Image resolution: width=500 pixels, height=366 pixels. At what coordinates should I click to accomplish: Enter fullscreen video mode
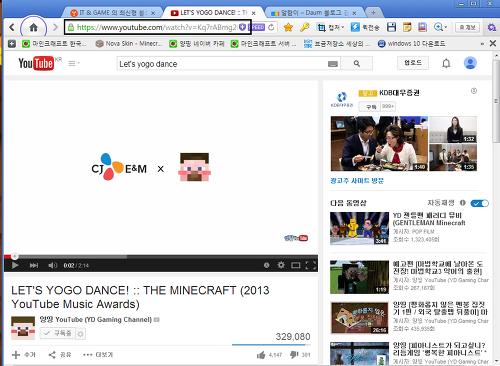coord(311,265)
